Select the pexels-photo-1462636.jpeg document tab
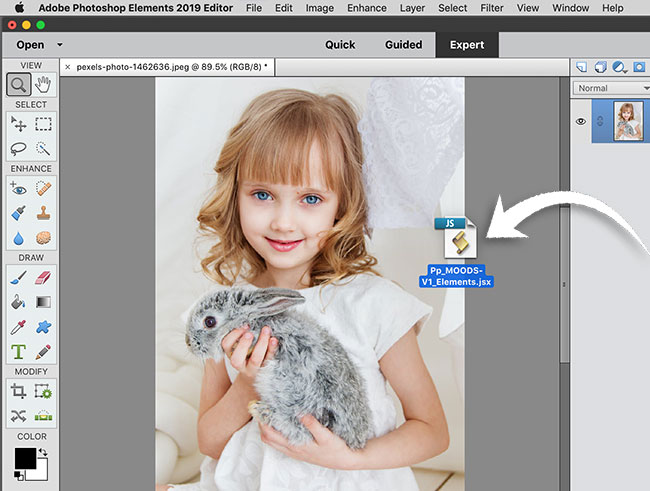This screenshot has height=491, width=650. coord(167,67)
